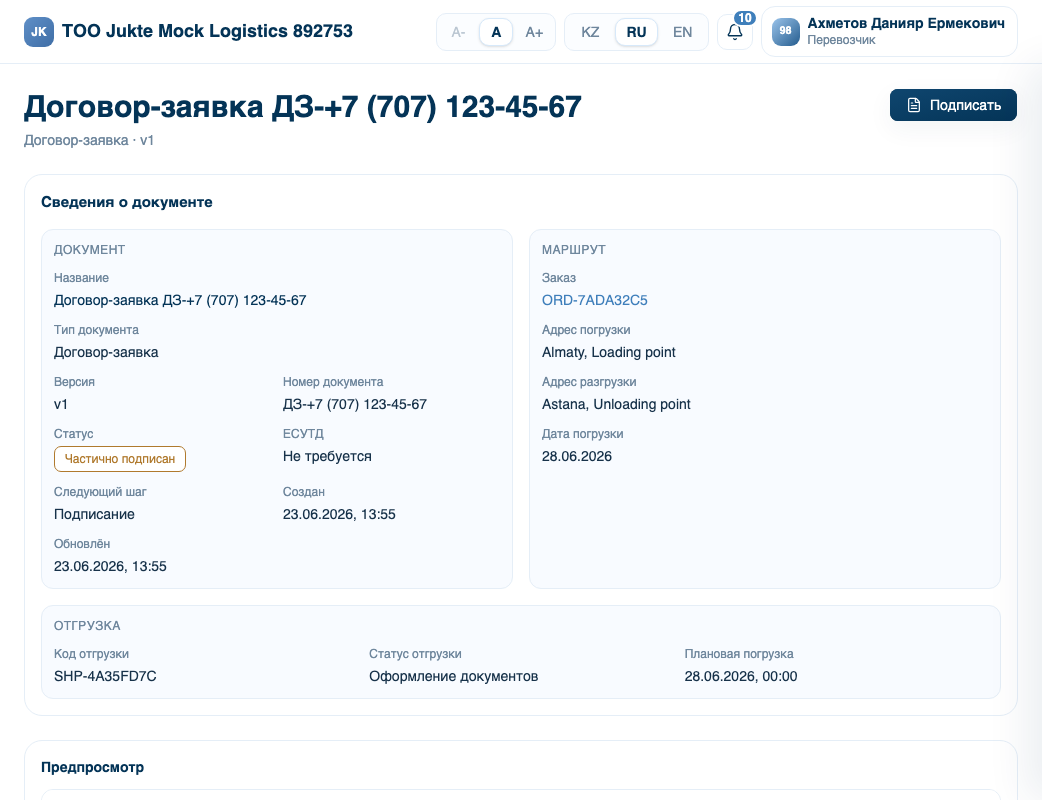Click shipment code SHP-4A35FD7C
Image resolution: width=1042 pixels, height=800 pixels.
pos(105,676)
